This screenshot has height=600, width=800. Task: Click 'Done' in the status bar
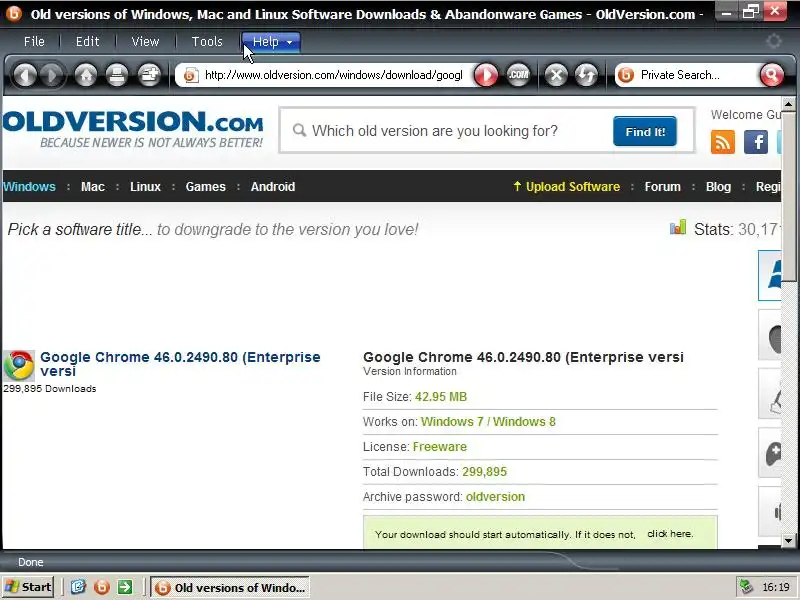point(31,562)
